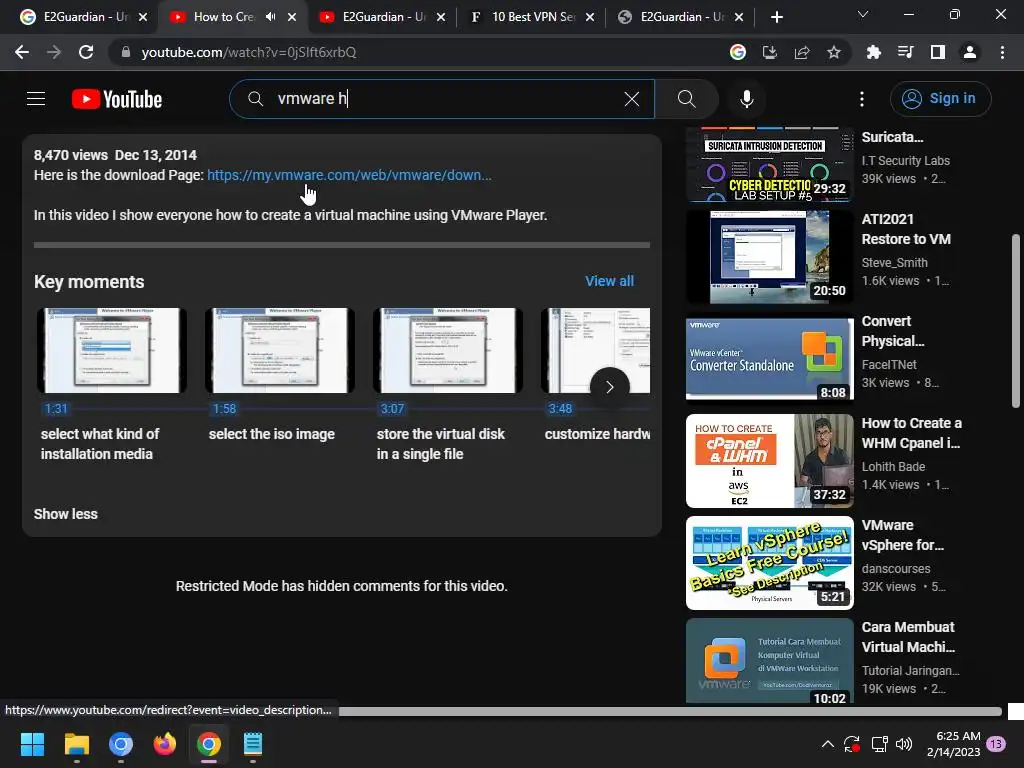The height and width of the screenshot is (768, 1024).
Task: Click the vertical page scrollbar
Action: (1016, 321)
